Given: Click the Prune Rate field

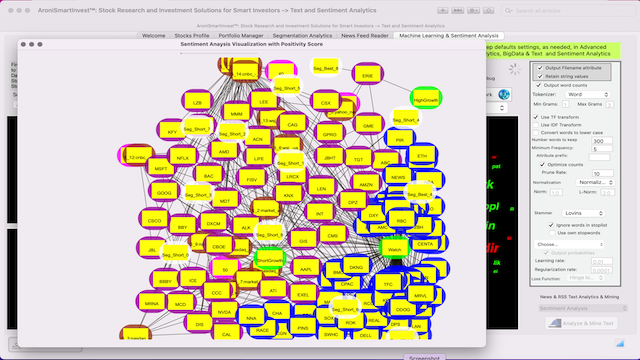Looking at the screenshot, I should [602, 173].
